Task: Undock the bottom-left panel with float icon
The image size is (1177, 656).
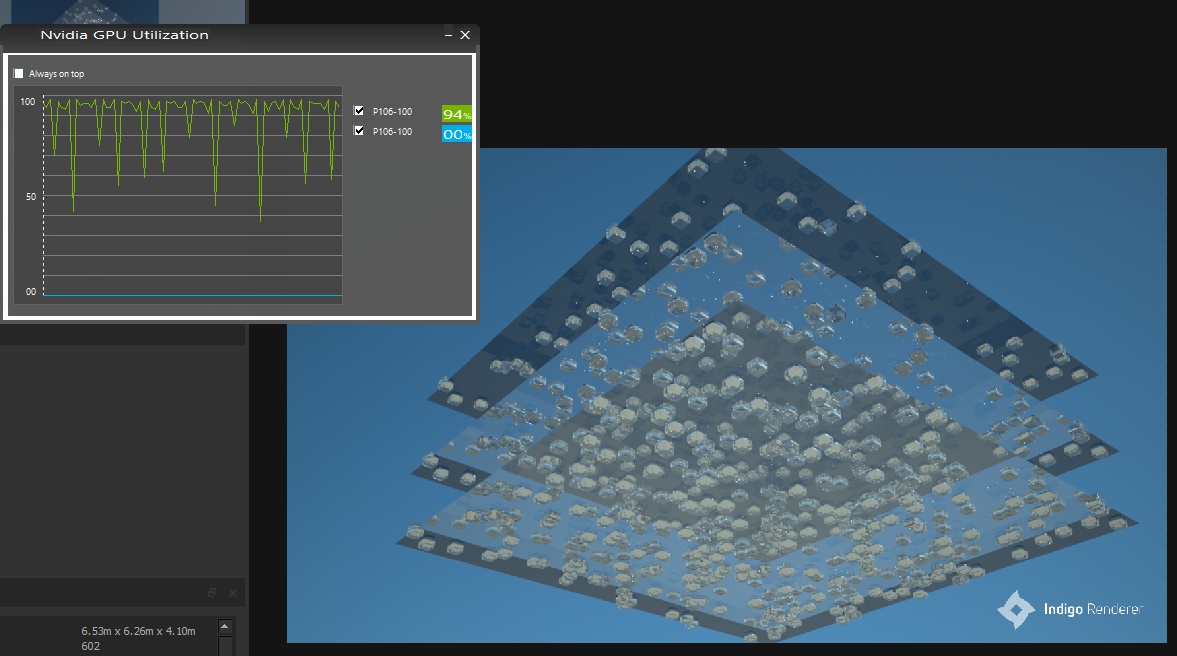Action: pyautogui.click(x=212, y=593)
